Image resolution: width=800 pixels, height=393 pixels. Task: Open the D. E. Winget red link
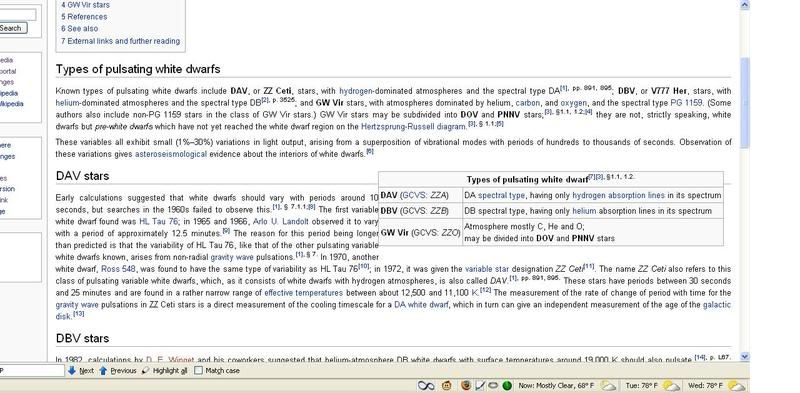click(170, 359)
